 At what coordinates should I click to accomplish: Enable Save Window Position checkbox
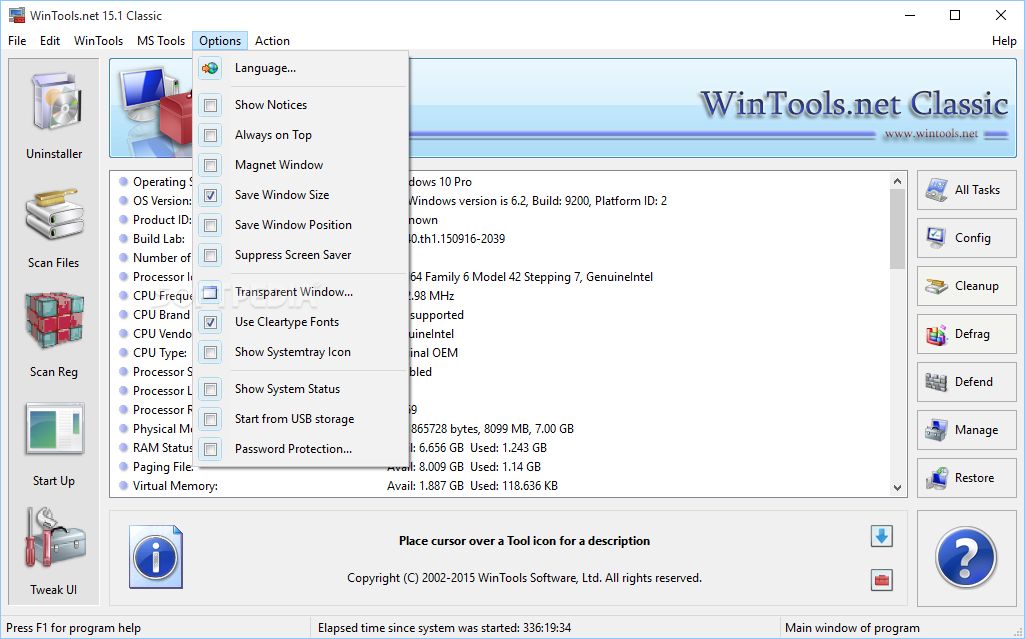tap(210, 225)
